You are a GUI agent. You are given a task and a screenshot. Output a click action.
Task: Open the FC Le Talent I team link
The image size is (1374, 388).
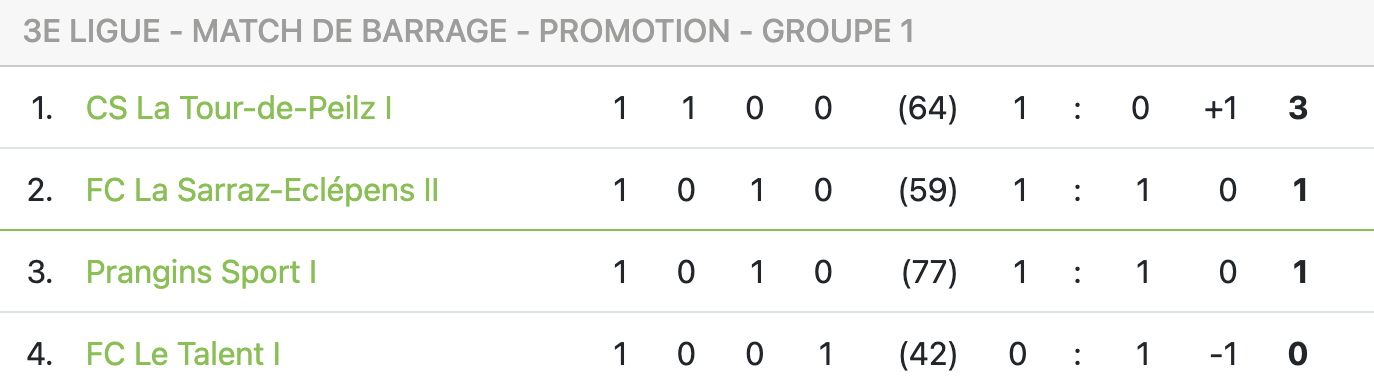pos(184,354)
